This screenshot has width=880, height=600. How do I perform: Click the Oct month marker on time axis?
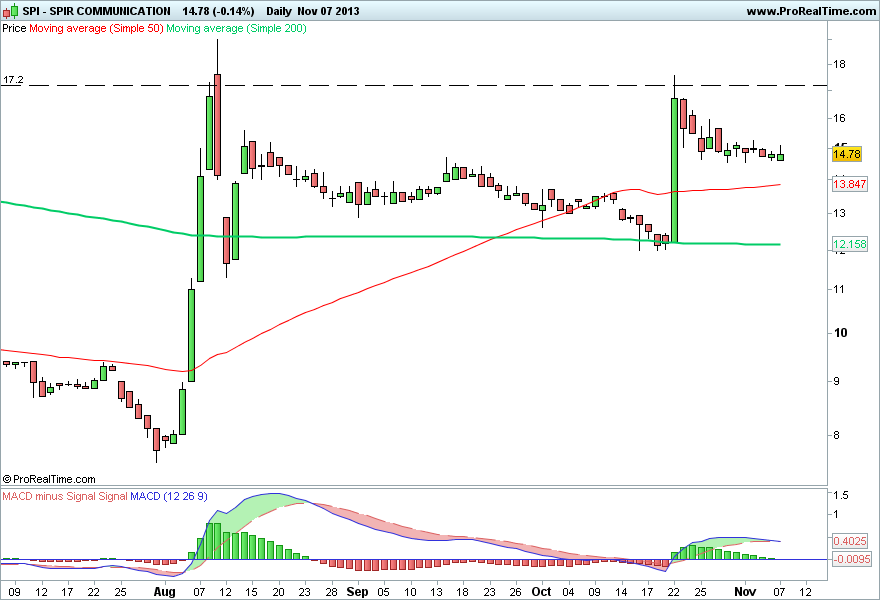[542, 592]
